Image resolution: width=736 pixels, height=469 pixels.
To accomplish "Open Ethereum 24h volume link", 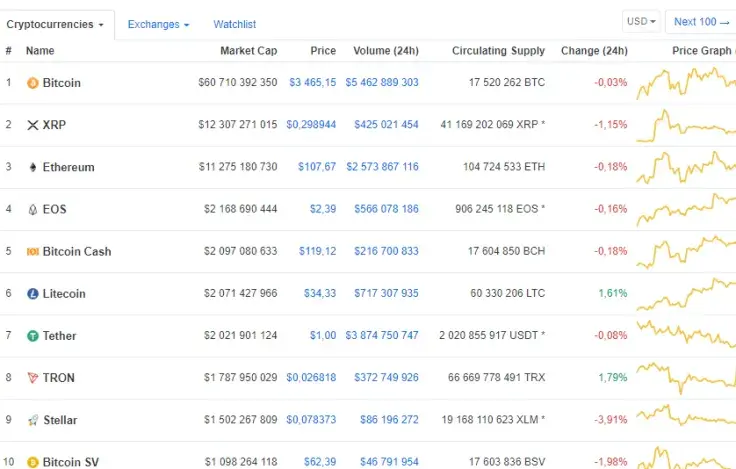I will [382, 167].
